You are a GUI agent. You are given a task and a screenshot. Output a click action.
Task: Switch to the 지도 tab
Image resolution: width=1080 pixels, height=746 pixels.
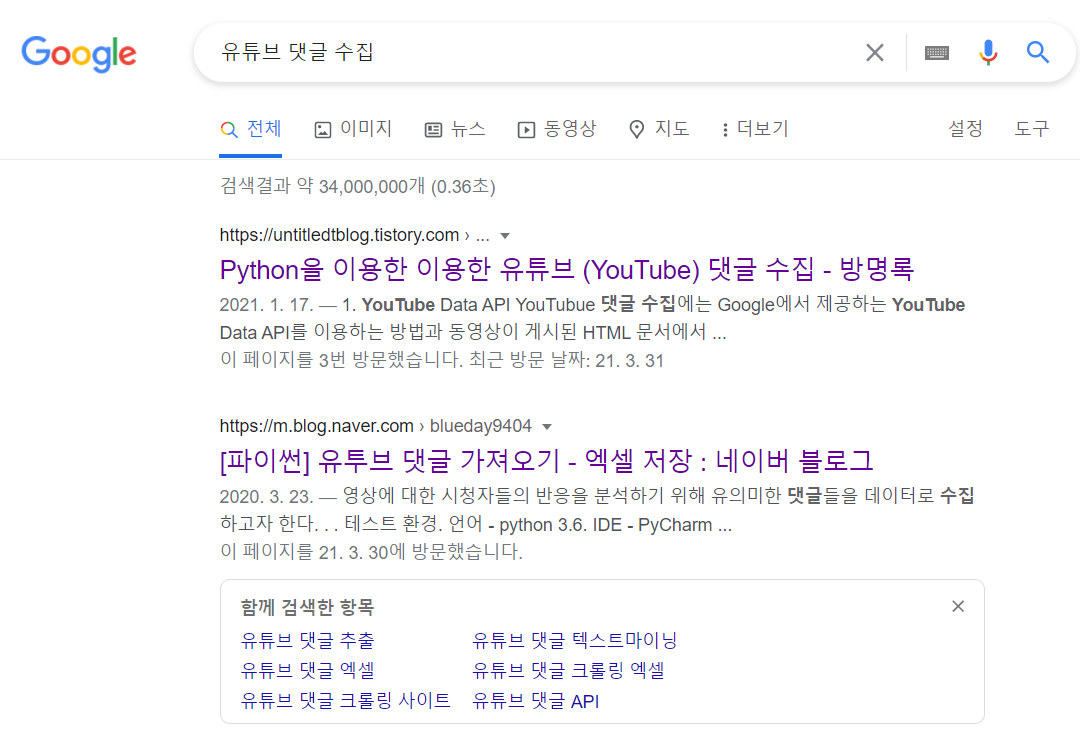click(659, 129)
